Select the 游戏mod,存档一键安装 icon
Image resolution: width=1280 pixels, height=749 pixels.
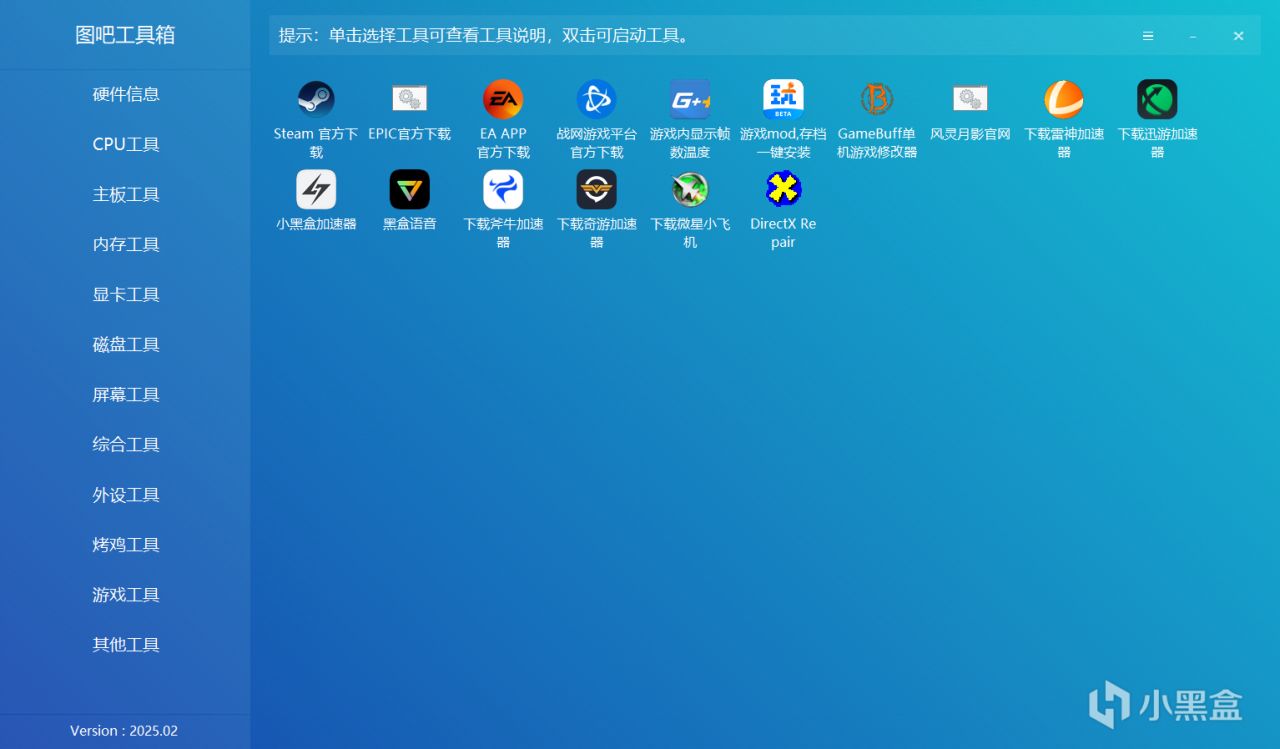783,99
